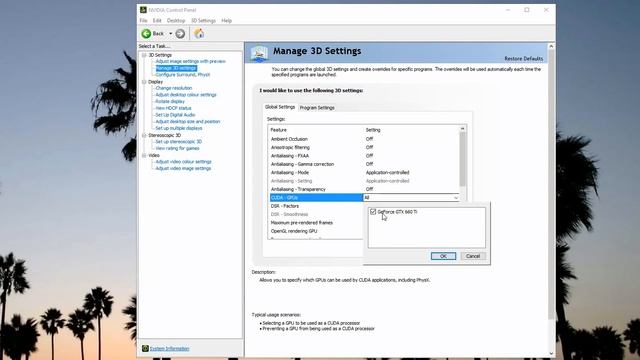Click main page scroll-down arrow
This screenshot has height=360, width=640.
[551, 353]
